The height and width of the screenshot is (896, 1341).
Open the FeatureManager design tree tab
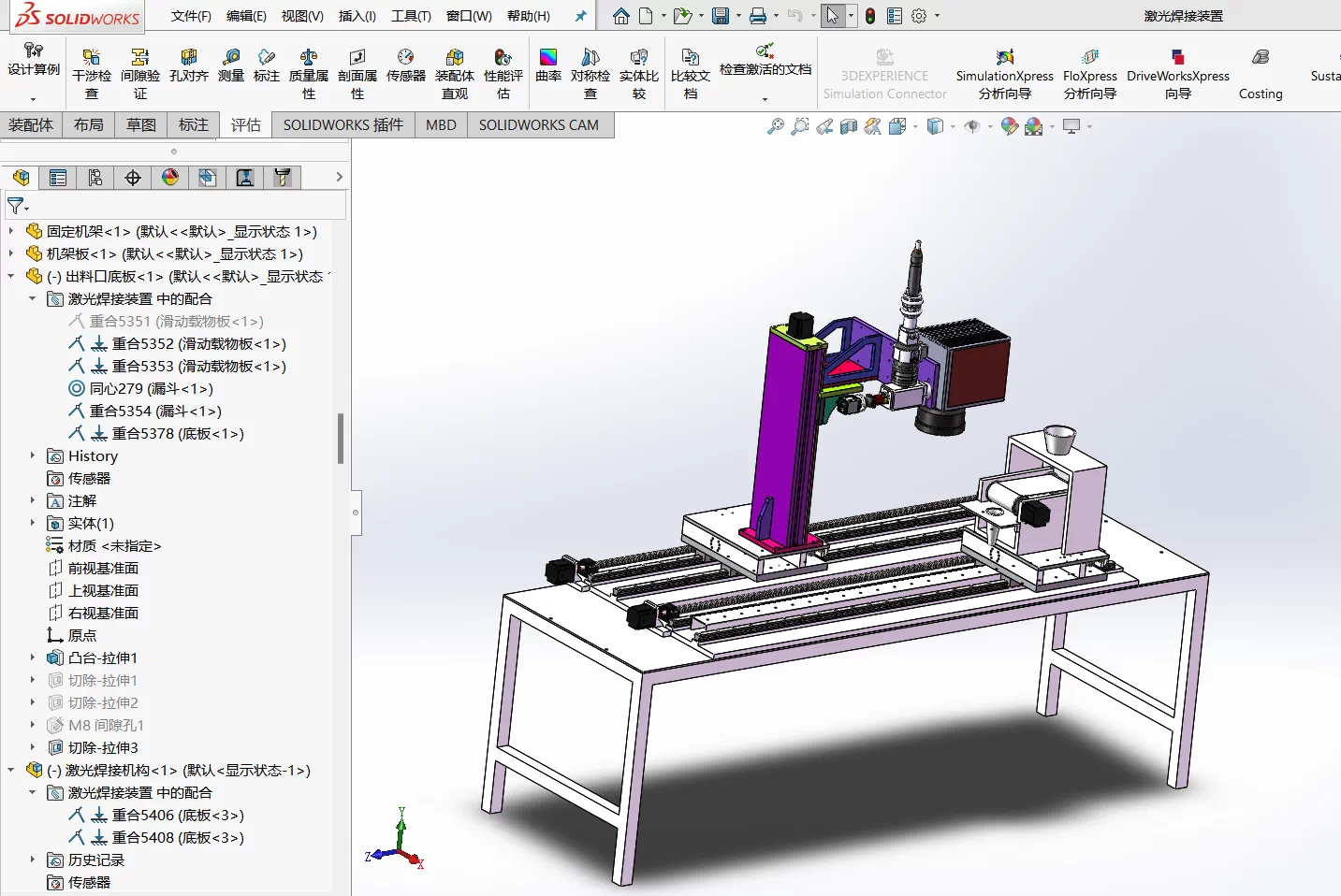click(x=21, y=177)
